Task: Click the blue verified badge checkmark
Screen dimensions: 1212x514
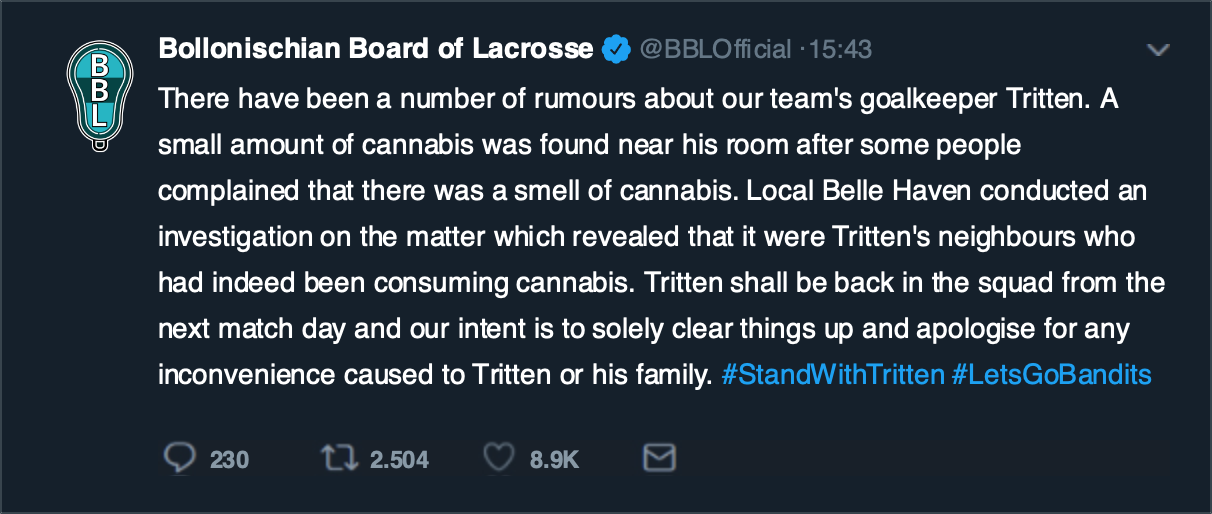Action: 614,48
